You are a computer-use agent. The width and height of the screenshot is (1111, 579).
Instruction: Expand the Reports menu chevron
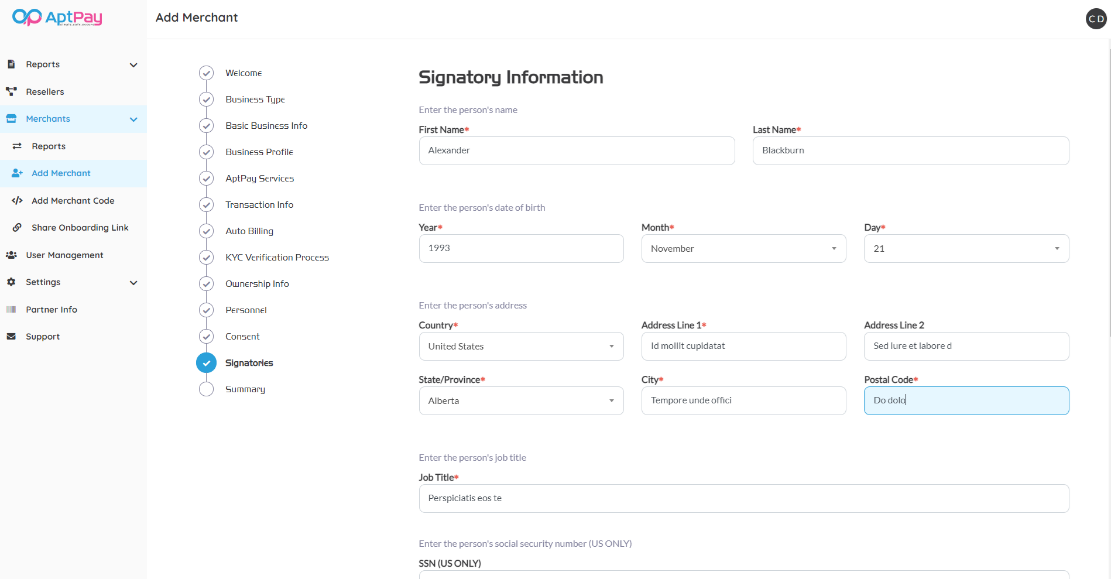[134, 65]
